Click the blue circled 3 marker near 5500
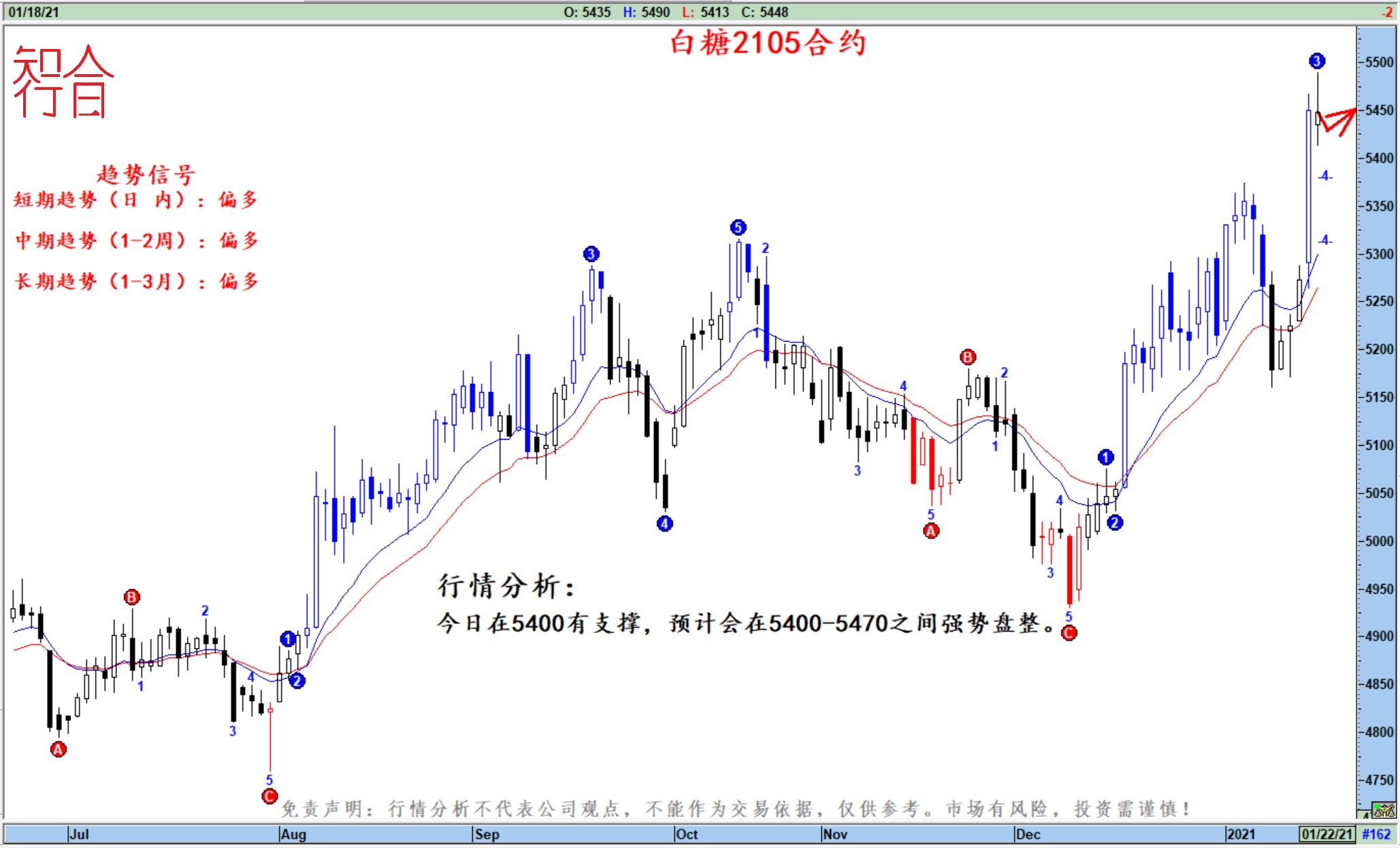 (1317, 61)
